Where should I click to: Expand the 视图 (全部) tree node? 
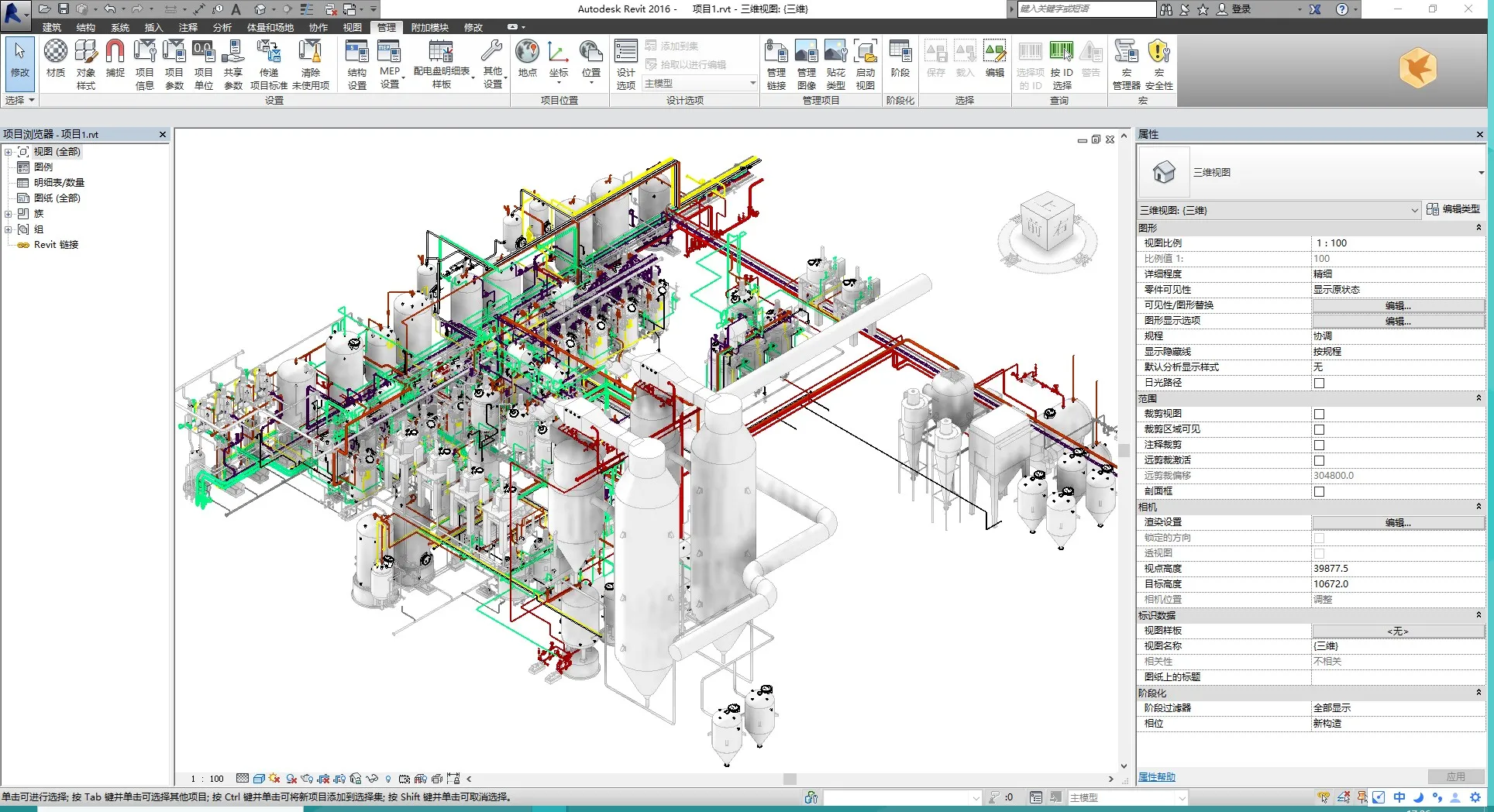(9, 152)
